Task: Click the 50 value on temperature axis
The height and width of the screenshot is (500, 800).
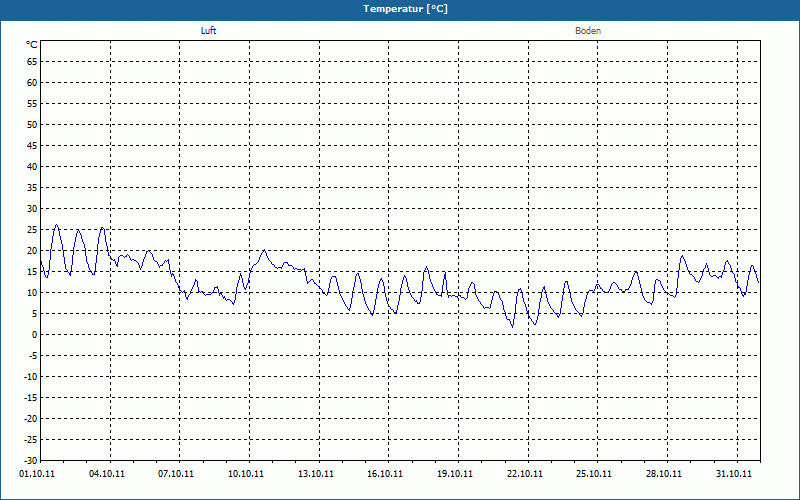Action: (32, 124)
